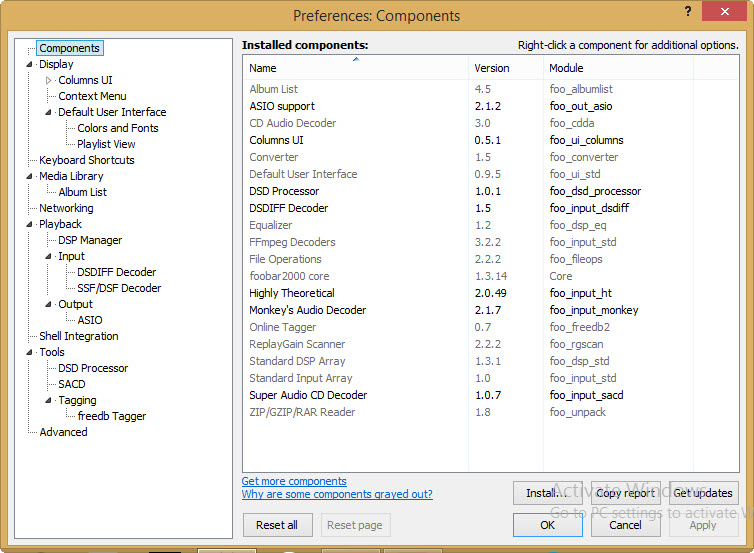Open the Context Menu preferences page

92,96
